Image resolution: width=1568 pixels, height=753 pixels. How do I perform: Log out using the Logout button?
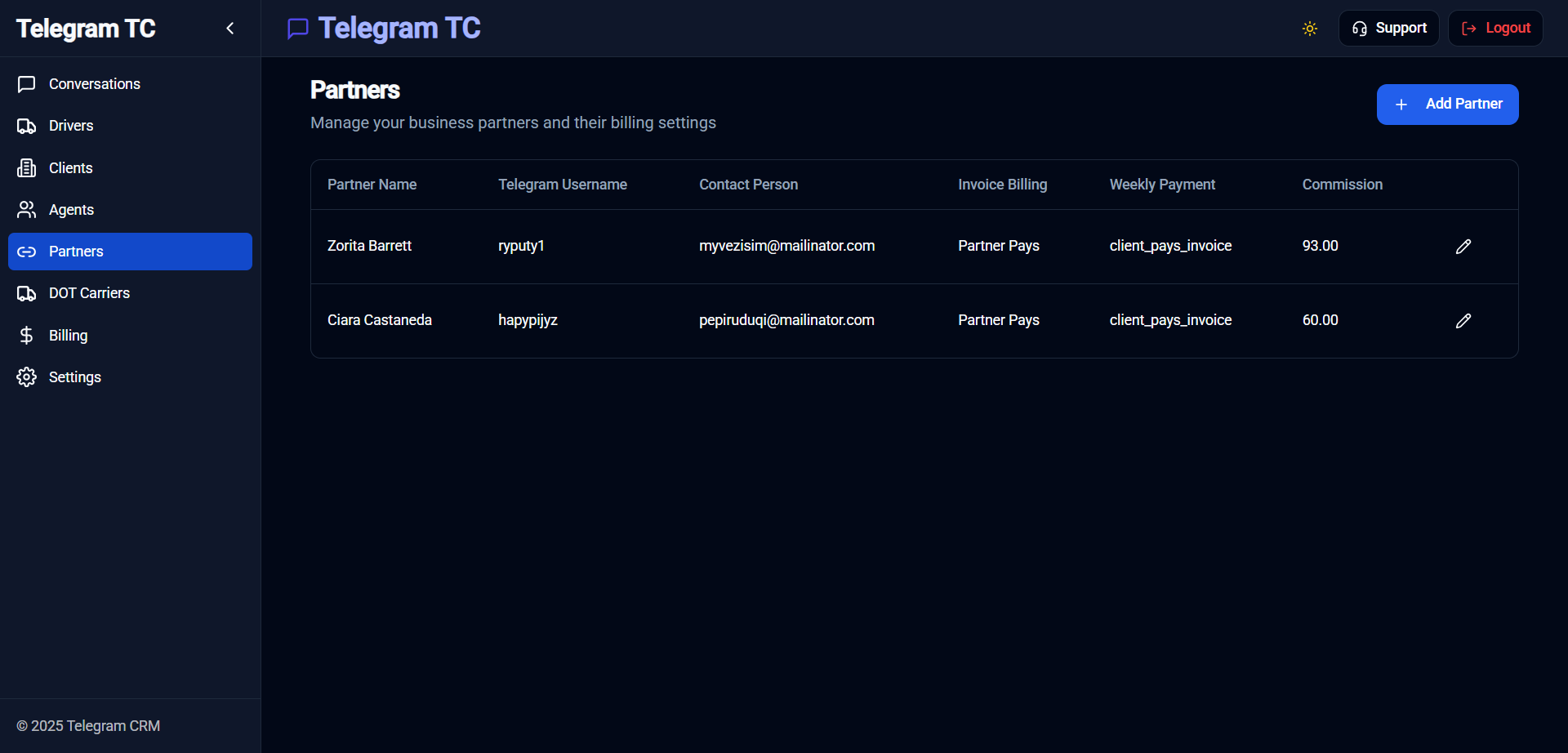(1494, 29)
